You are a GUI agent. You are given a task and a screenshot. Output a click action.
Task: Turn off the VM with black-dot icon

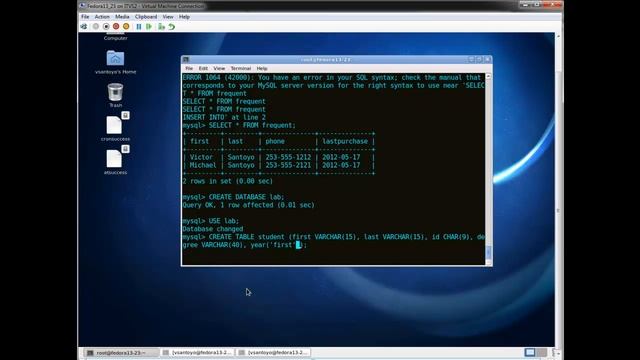[x=106, y=27]
